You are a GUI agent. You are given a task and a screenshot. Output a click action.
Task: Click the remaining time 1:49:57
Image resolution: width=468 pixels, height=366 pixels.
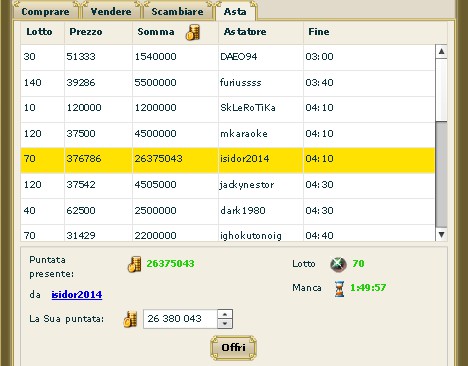(x=368, y=288)
